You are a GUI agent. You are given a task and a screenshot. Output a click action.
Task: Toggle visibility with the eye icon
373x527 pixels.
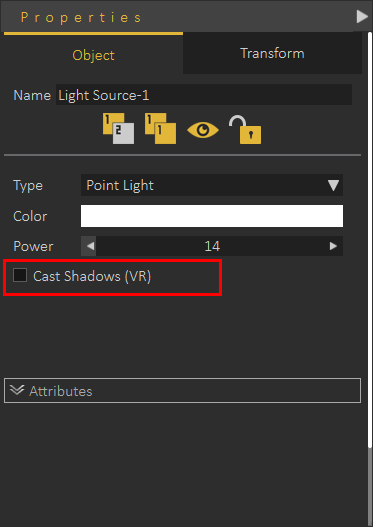tap(203, 130)
